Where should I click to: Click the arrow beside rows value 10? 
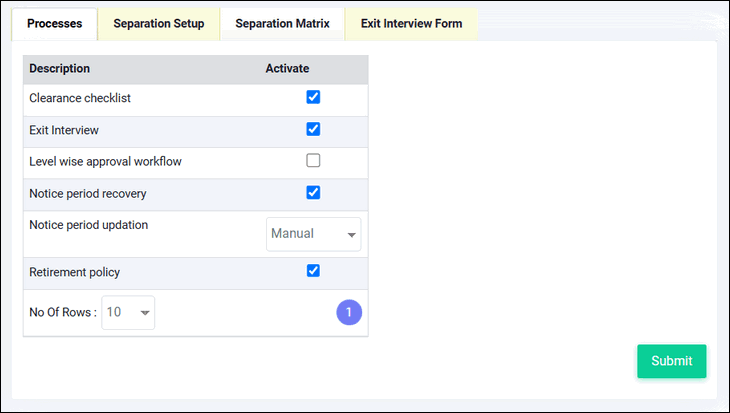point(145,313)
